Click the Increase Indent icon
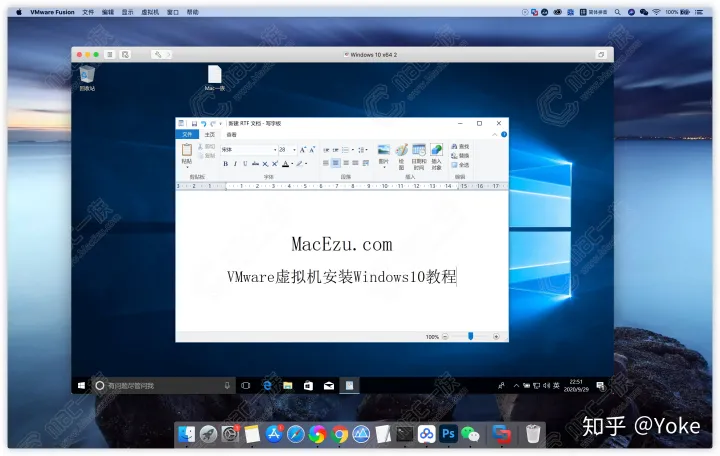Image resolution: width=720 pixels, height=456 pixels. (x=336, y=150)
